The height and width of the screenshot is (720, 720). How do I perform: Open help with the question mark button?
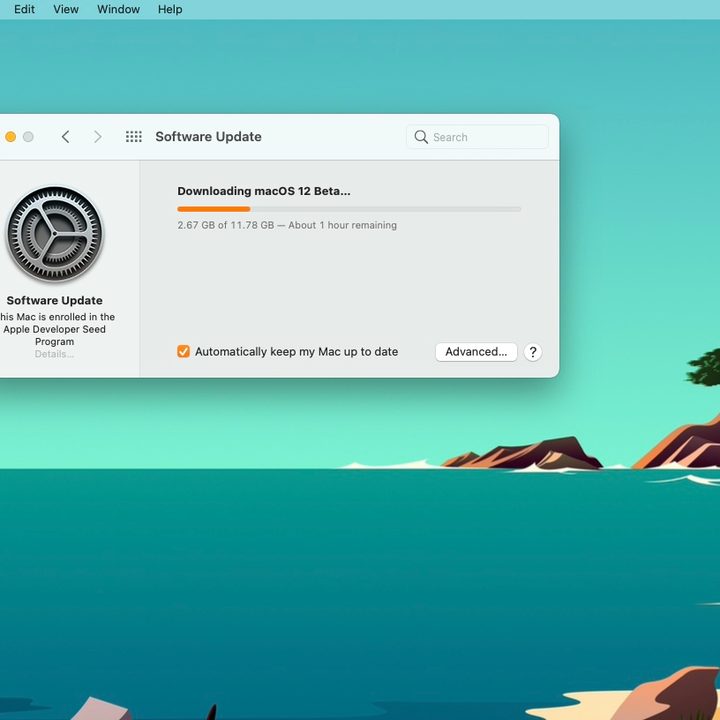coord(533,352)
